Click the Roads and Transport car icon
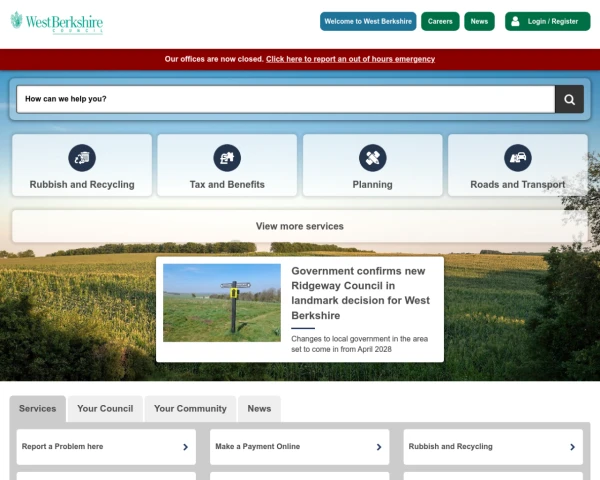 tap(518, 158)
